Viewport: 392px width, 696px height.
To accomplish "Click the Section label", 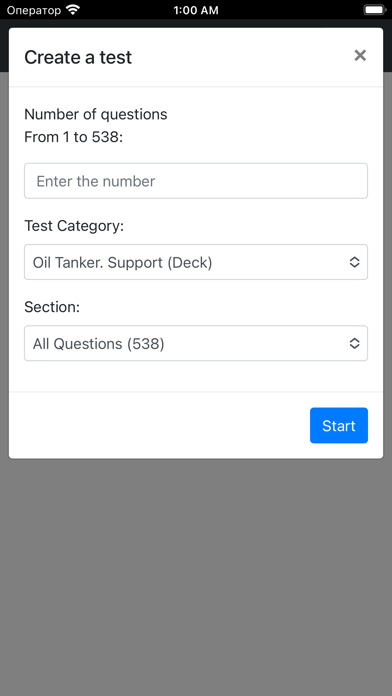I will [x=52, y=307].
